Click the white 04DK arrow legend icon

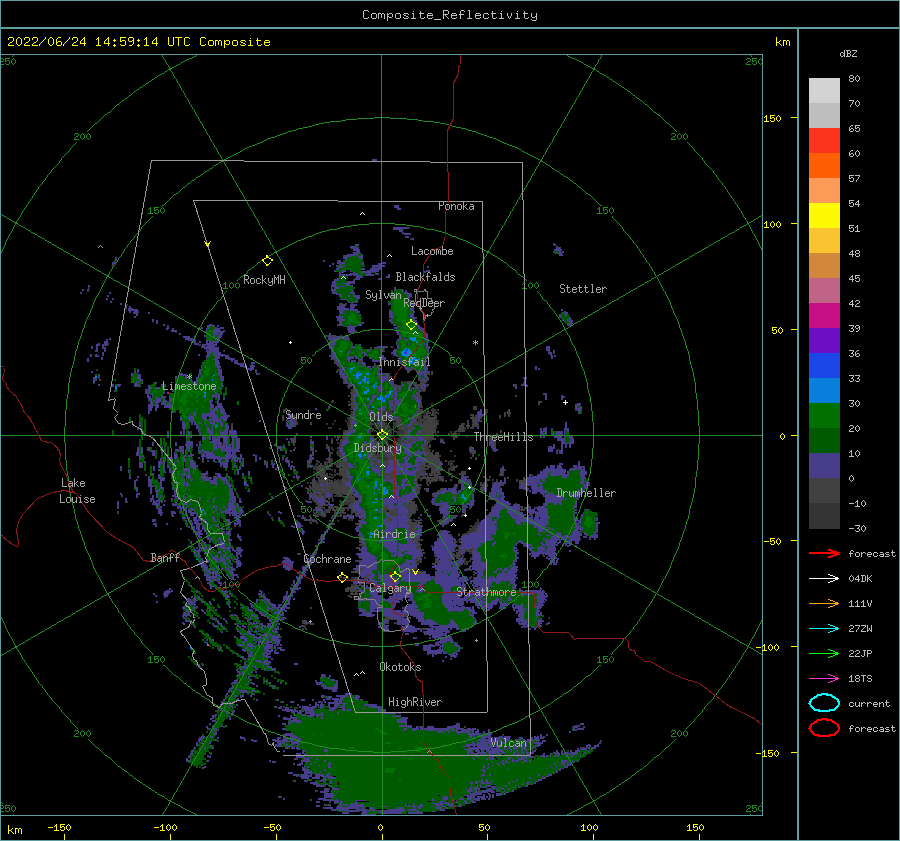824,579
